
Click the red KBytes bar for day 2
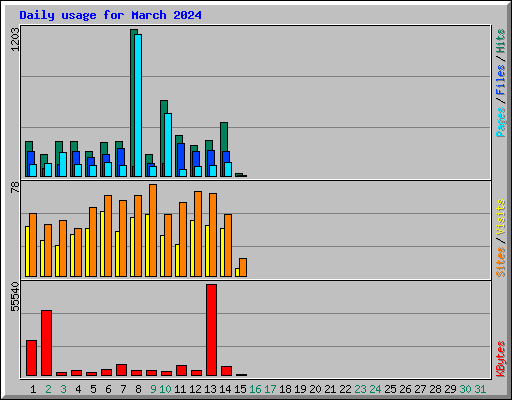click(x=46, y=343)
